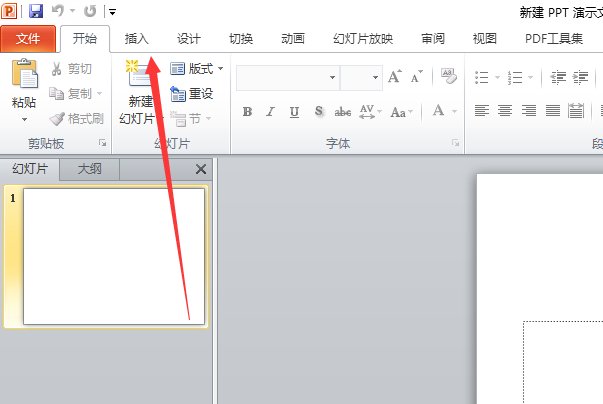The image size is (603, 404).
Task: Apply numbered list formatting
Action: 515,77
